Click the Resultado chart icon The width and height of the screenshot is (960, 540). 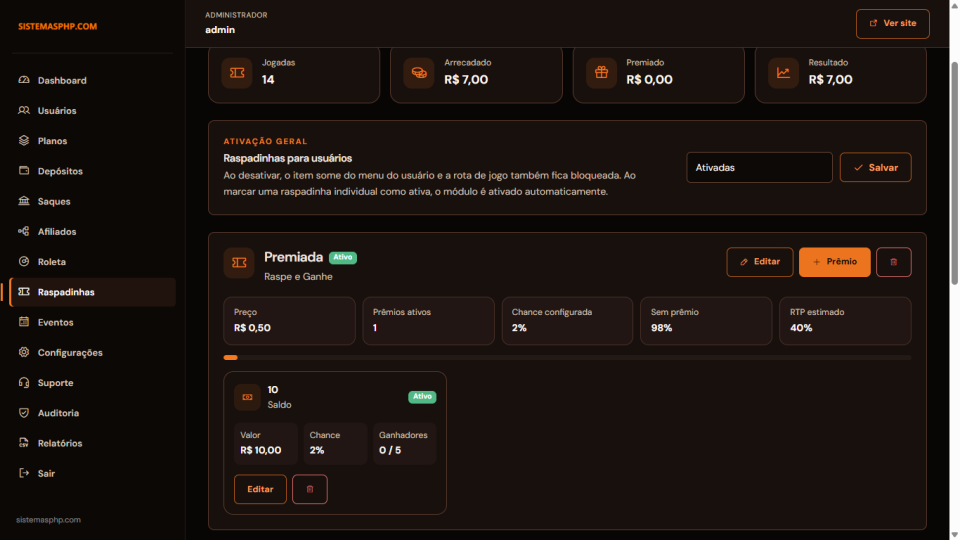point(783,73)
